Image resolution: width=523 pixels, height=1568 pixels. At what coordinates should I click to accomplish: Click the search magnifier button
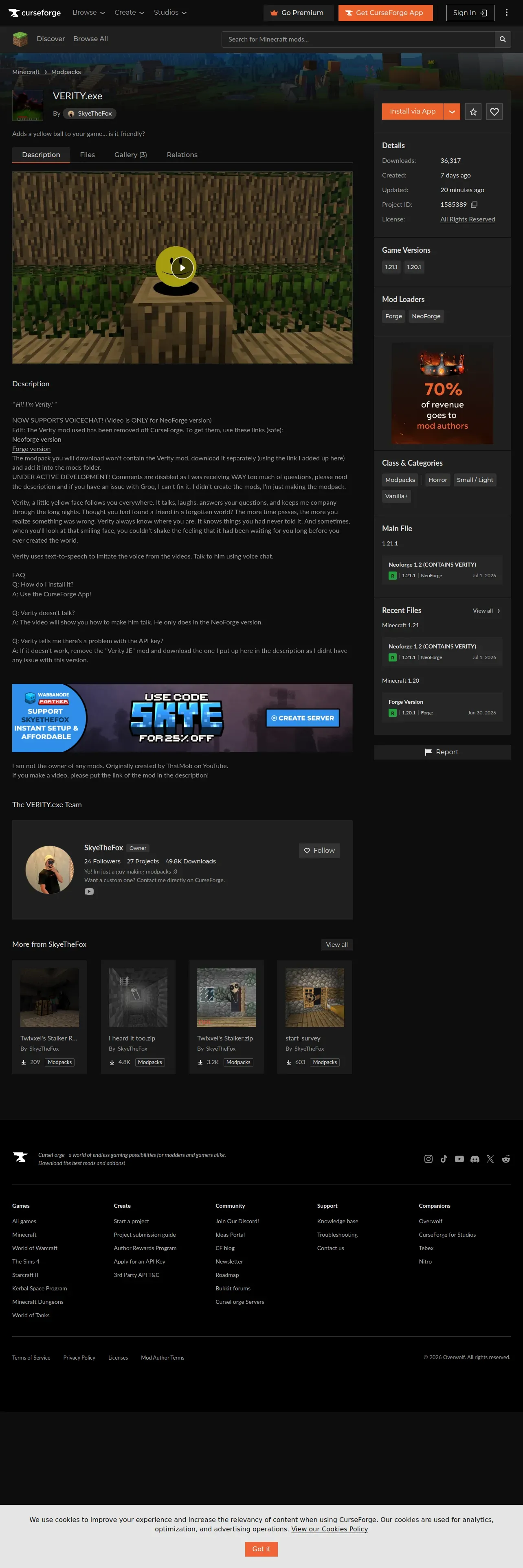point(502,39)
